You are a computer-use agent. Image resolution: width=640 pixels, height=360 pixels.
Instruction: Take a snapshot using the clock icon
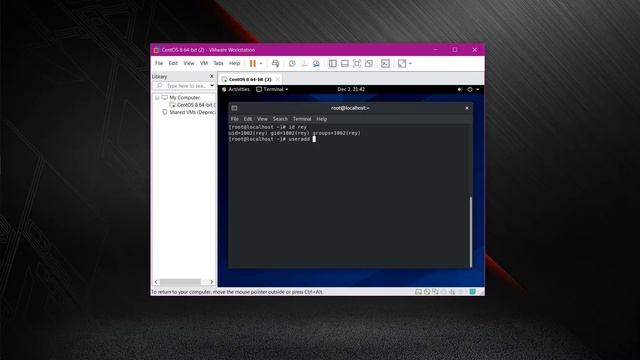pos(292,63)
